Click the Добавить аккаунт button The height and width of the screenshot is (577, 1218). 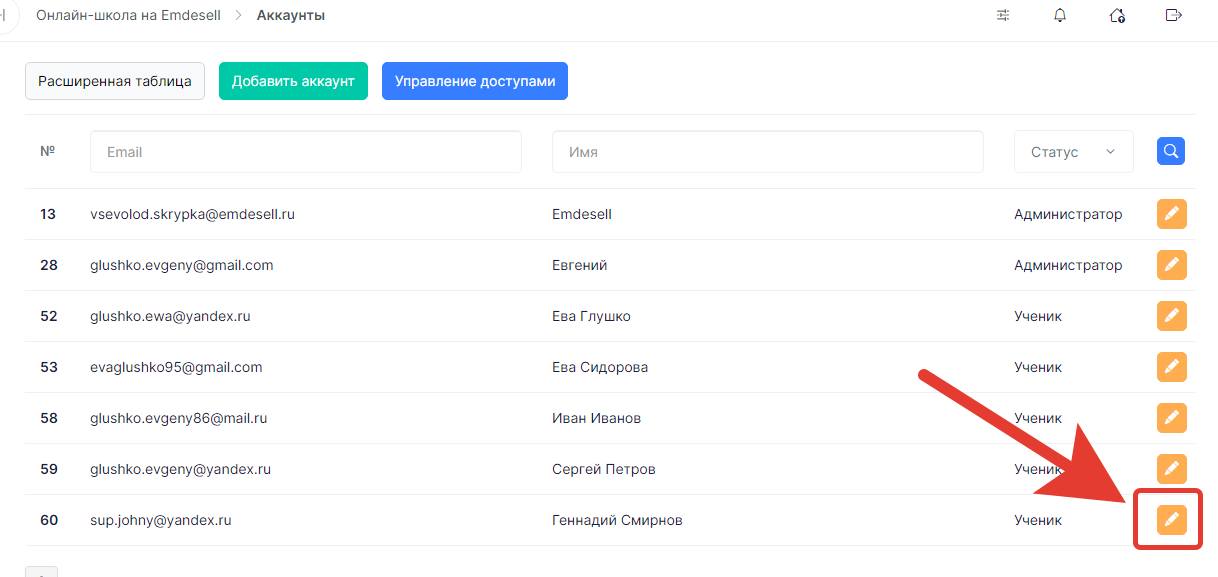coord(293,81)
